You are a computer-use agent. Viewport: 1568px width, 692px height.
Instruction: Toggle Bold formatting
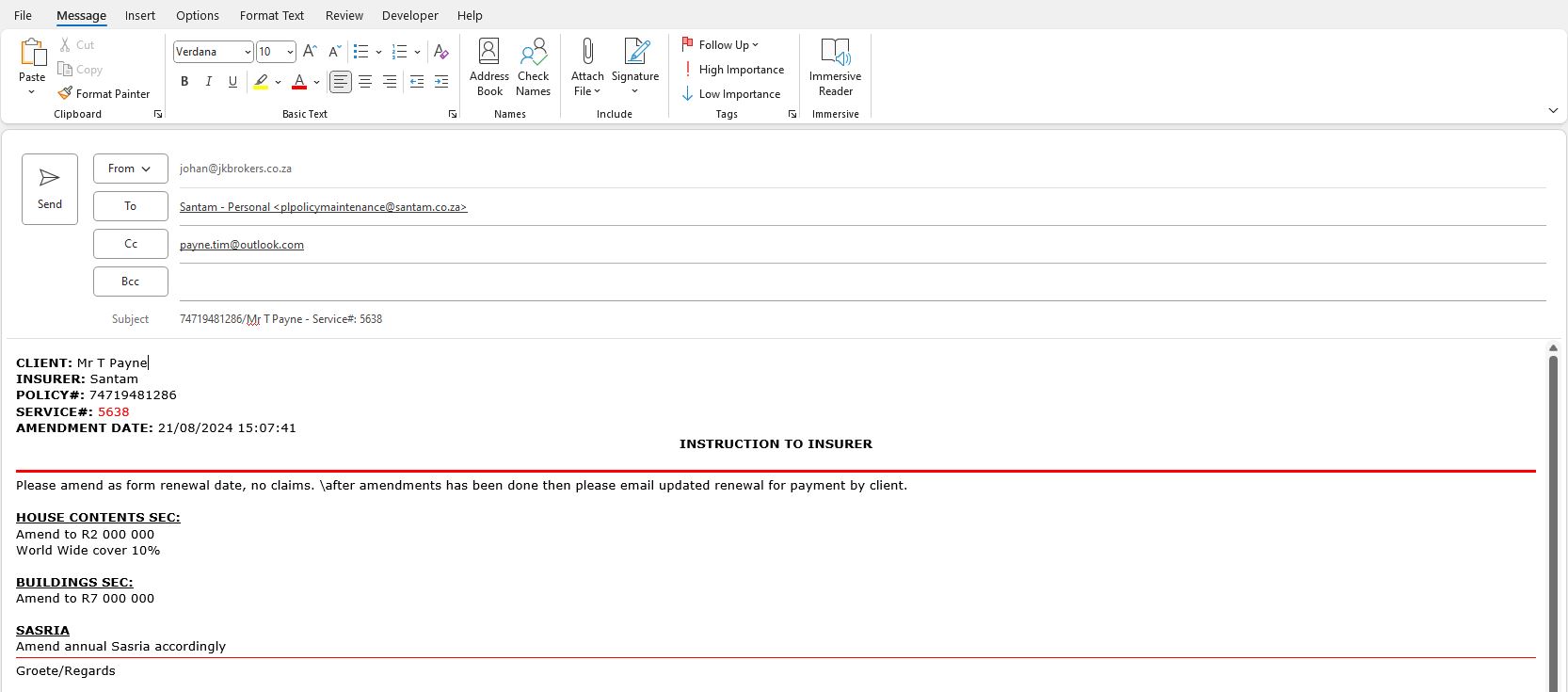pyautogui.click(x=184, y=82)
